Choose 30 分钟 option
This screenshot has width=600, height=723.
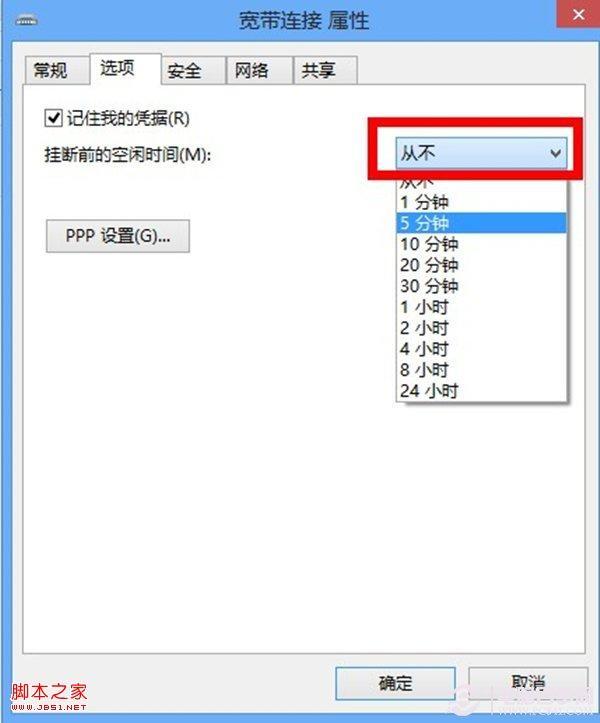tap(481, 286)
